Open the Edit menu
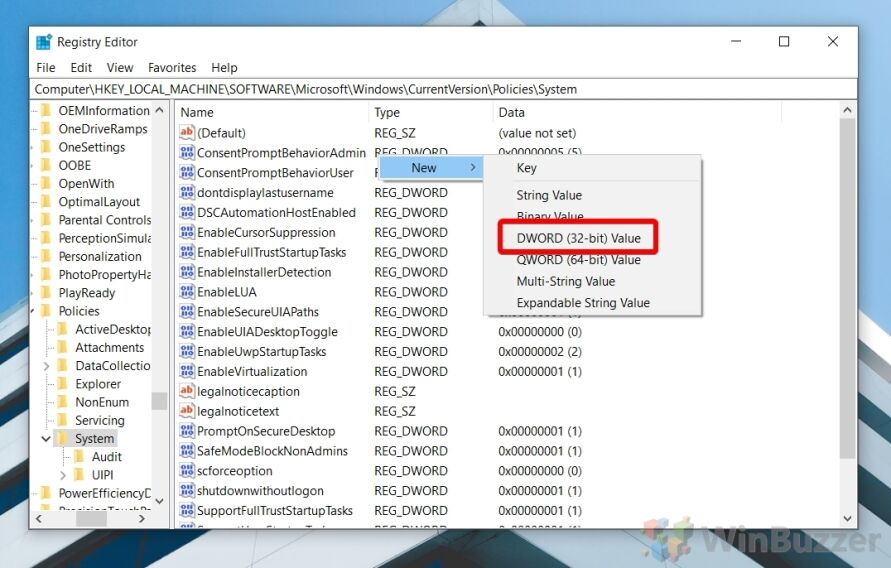891x568 pixels. pos(81,68)
